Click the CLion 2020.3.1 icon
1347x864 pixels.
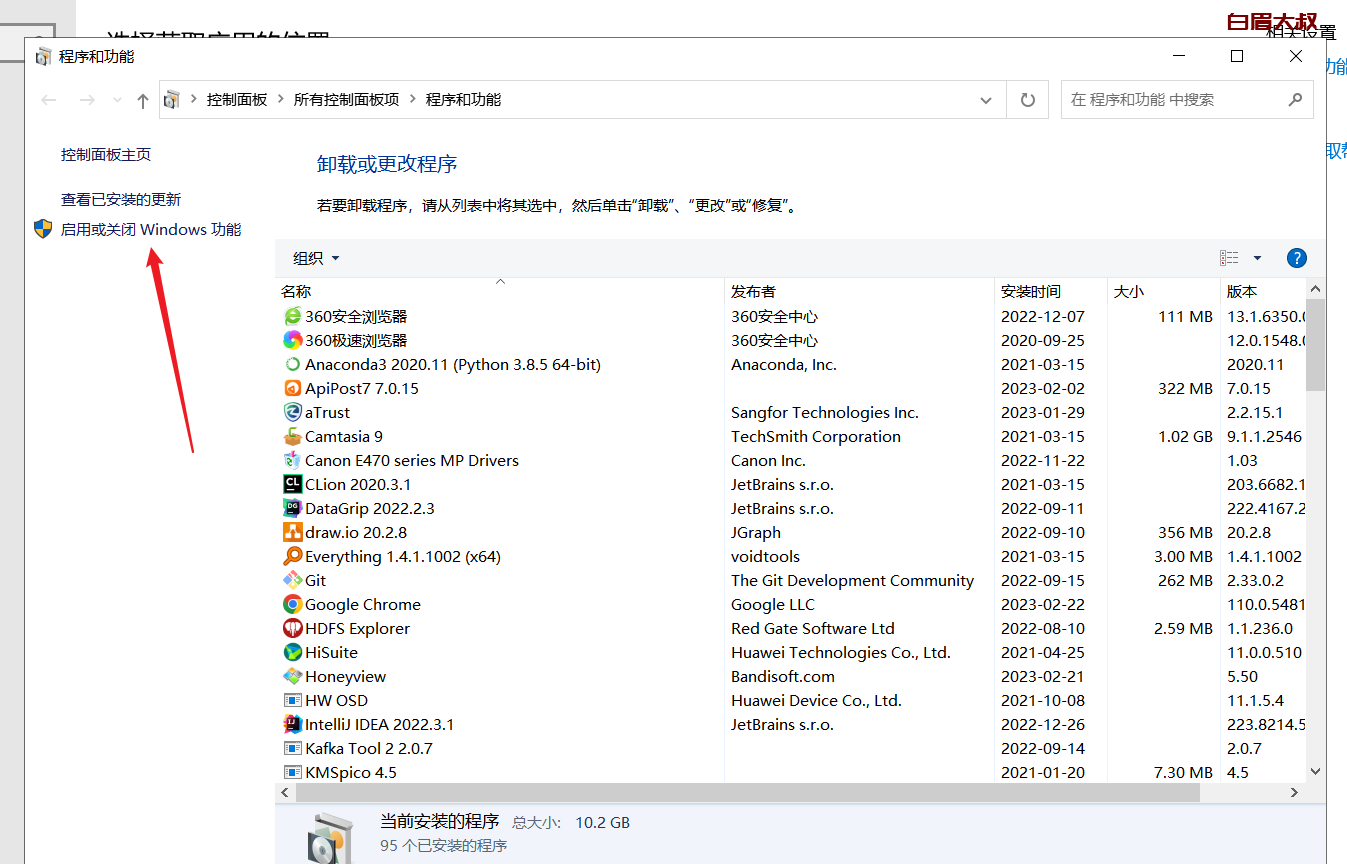[292, 484]
